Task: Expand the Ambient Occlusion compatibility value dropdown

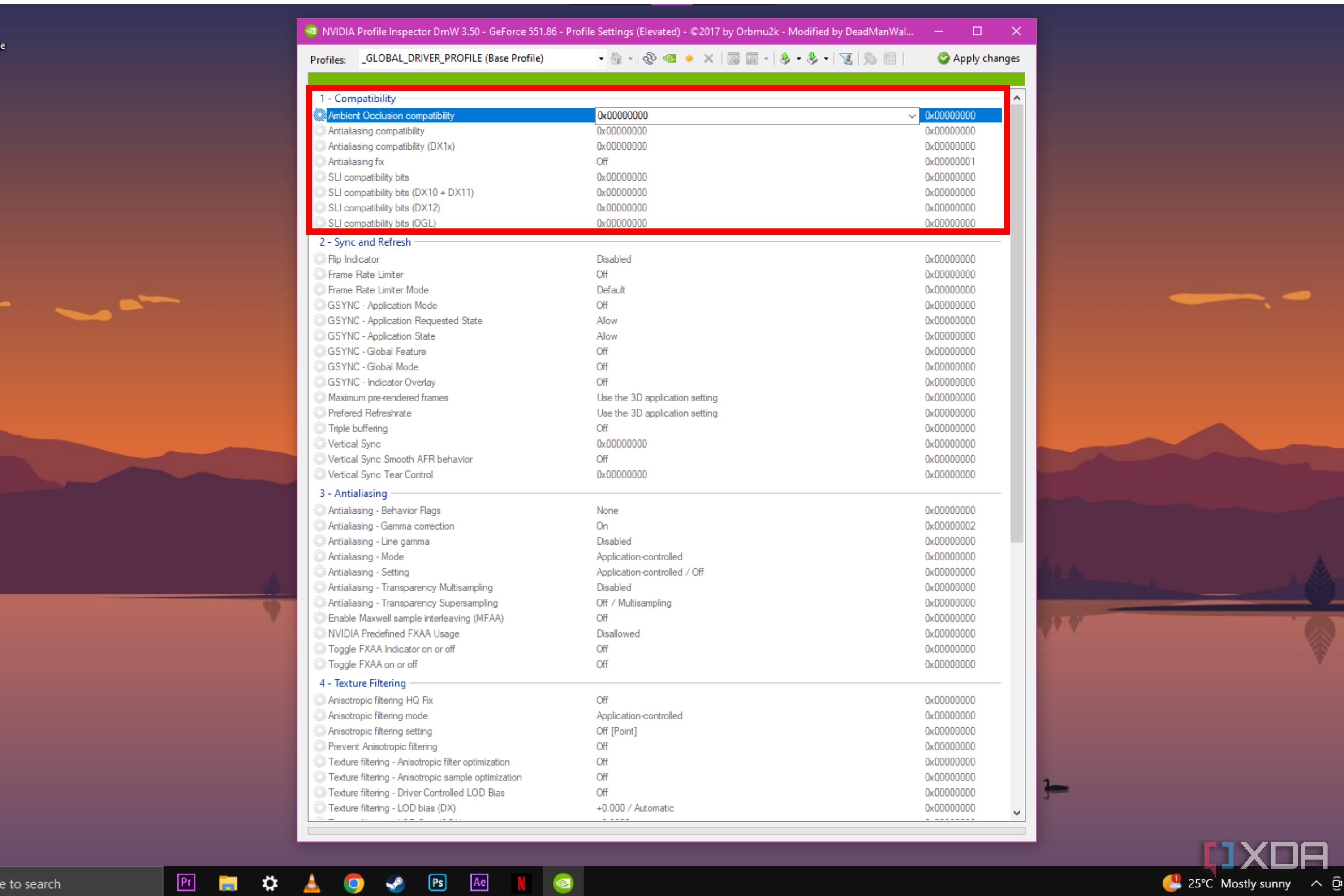Action: (911, 116)
